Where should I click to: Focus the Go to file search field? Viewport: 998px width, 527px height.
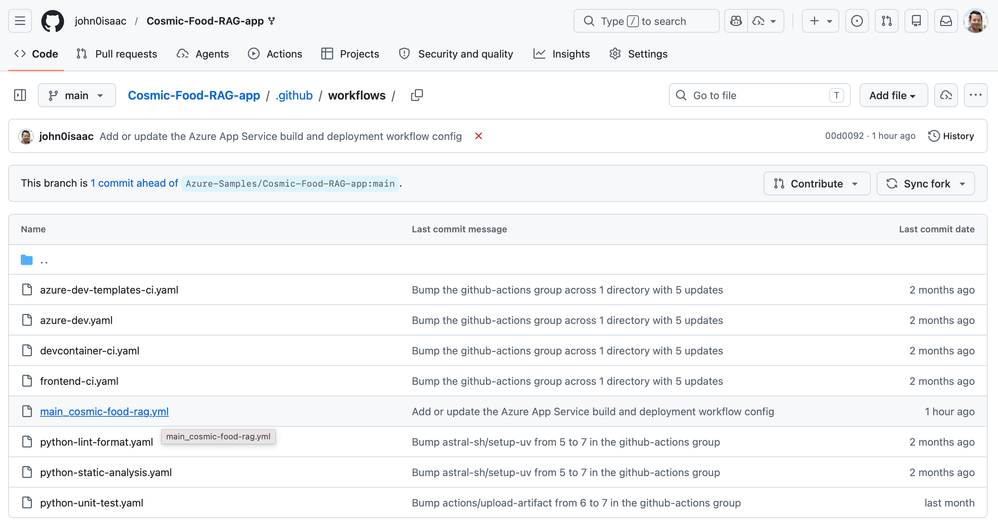[x=758, y=95]
